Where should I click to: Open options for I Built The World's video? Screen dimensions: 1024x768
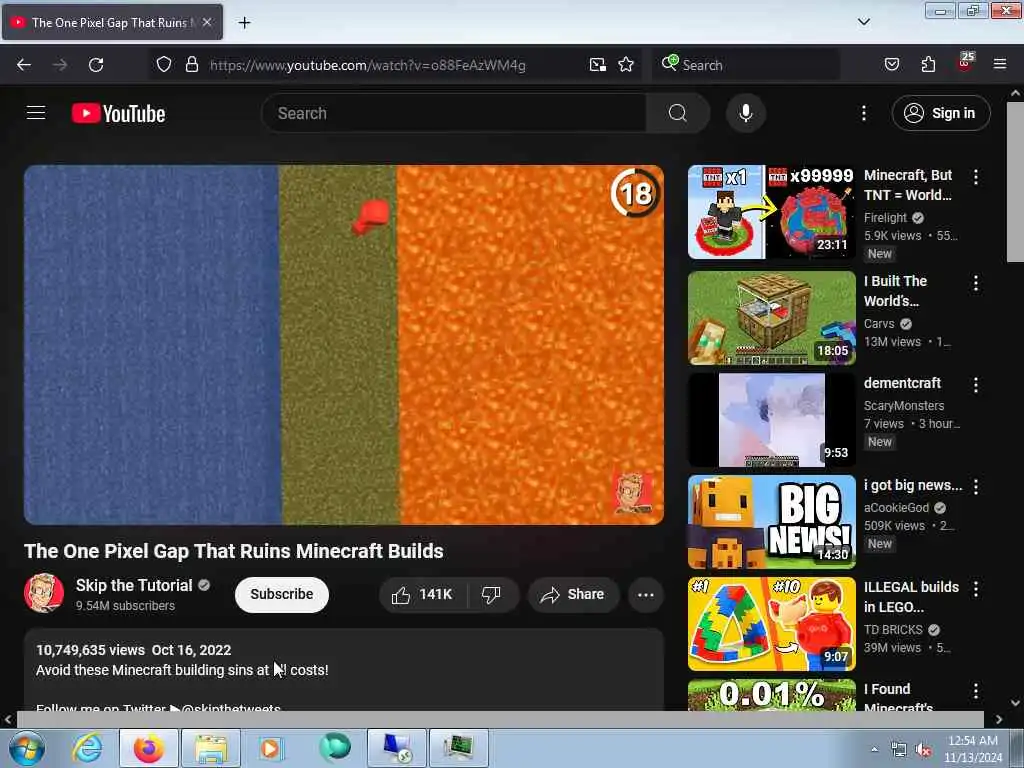pos(975,283)
